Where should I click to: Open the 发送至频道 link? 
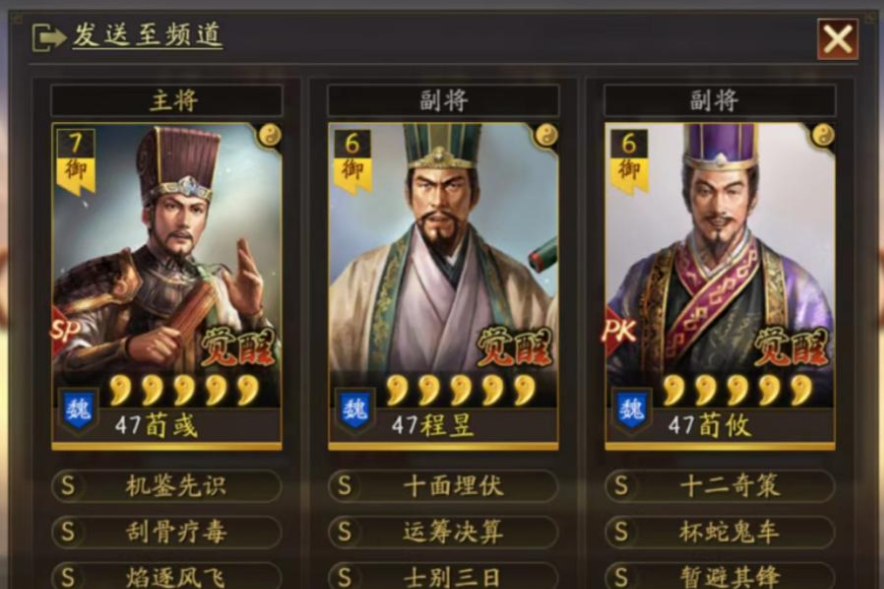click(147, 36)
